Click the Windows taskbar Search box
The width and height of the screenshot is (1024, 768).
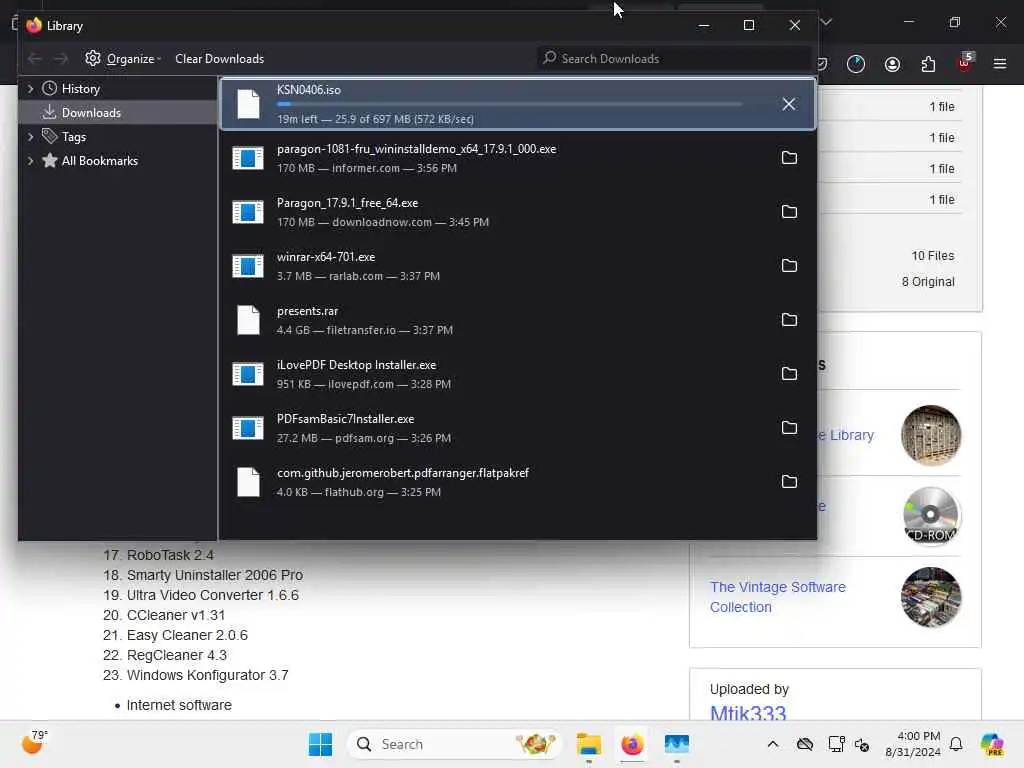coord(455,744)
